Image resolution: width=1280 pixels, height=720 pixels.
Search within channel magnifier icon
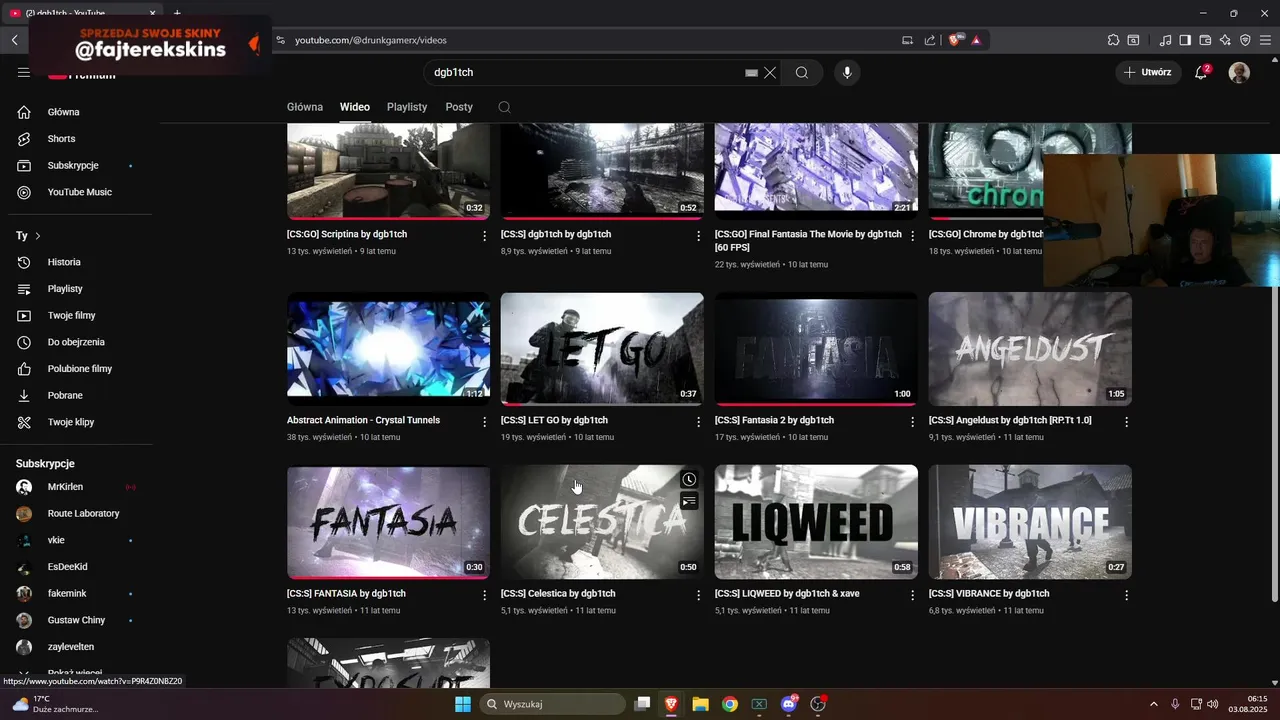pyautogui.click(x=504, y=107)
